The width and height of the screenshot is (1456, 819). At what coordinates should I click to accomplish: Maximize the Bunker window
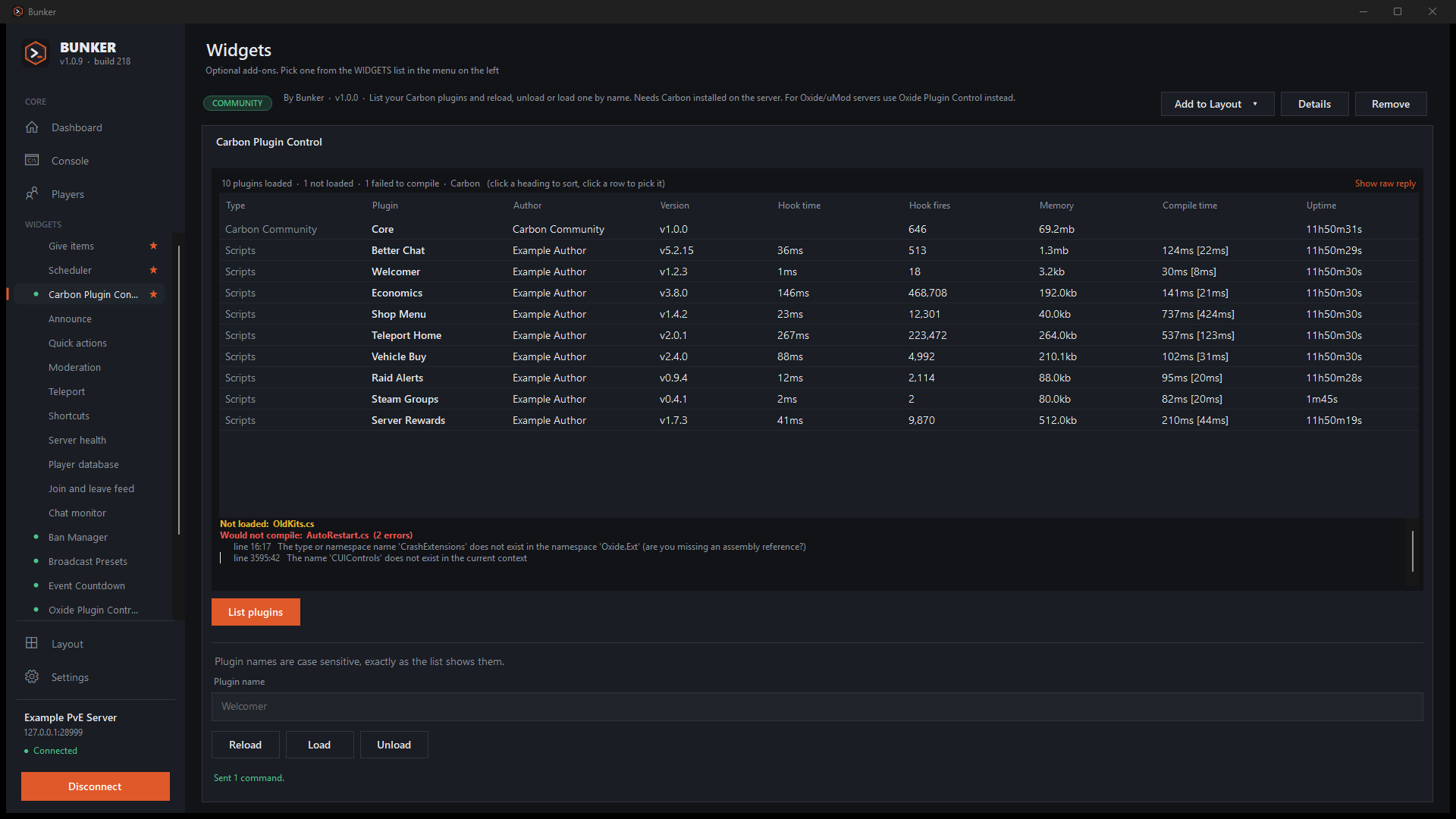[x=1398, y=11]
